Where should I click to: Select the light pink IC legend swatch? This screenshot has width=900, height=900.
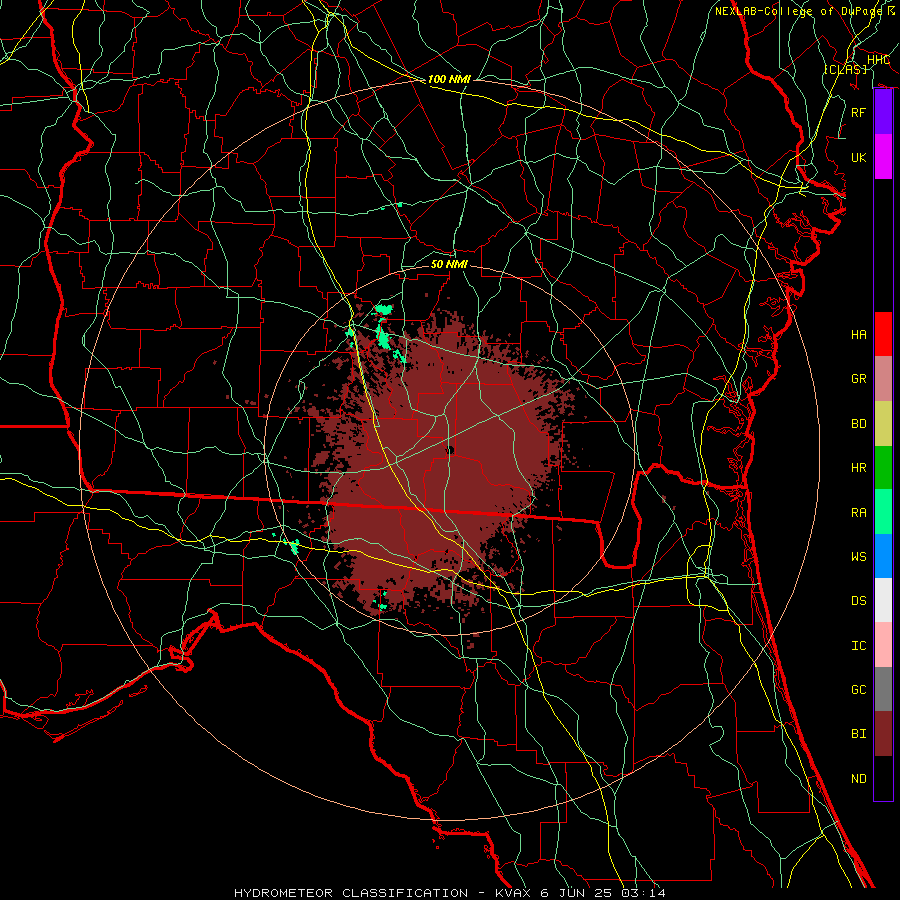[883, 645]
